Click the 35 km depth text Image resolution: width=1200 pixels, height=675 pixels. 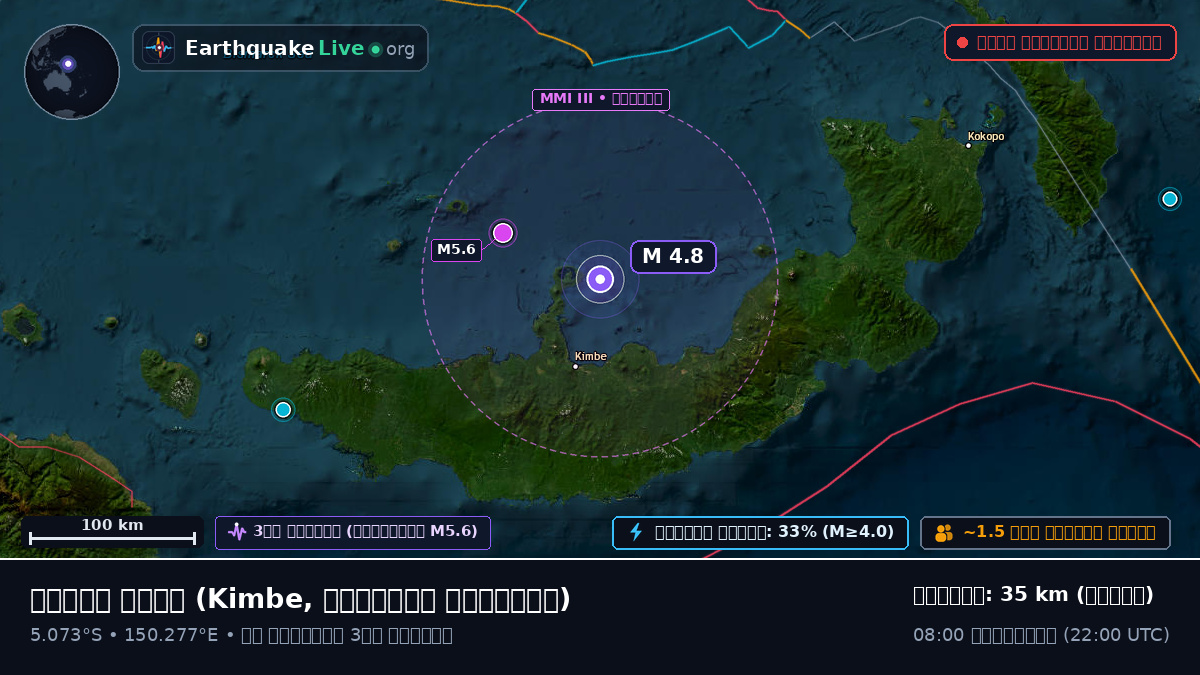(1033, 595)
